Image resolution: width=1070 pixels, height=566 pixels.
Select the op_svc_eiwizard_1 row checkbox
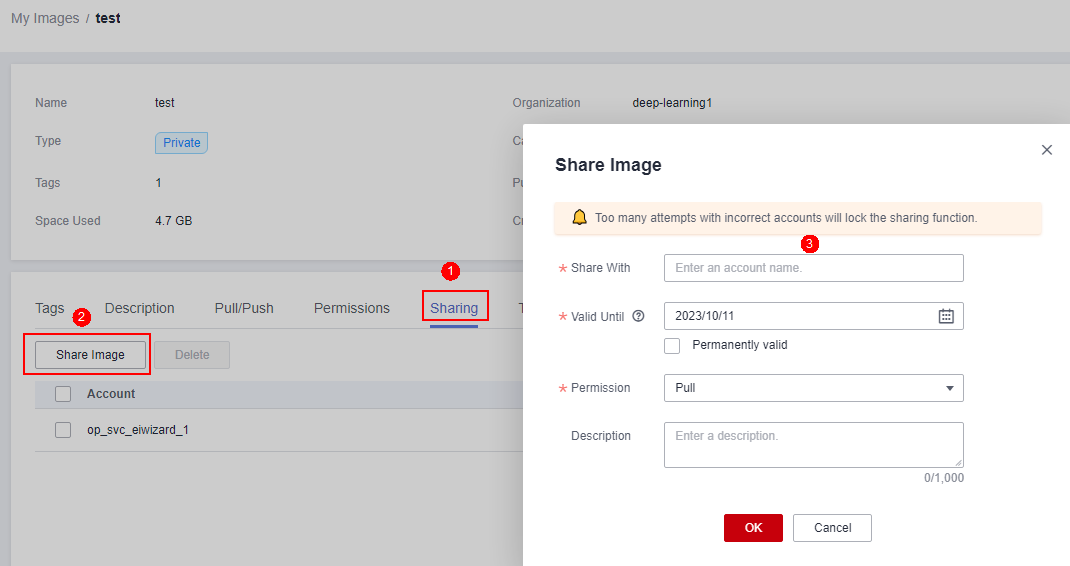pyautogui.click(x=63, y=430)
